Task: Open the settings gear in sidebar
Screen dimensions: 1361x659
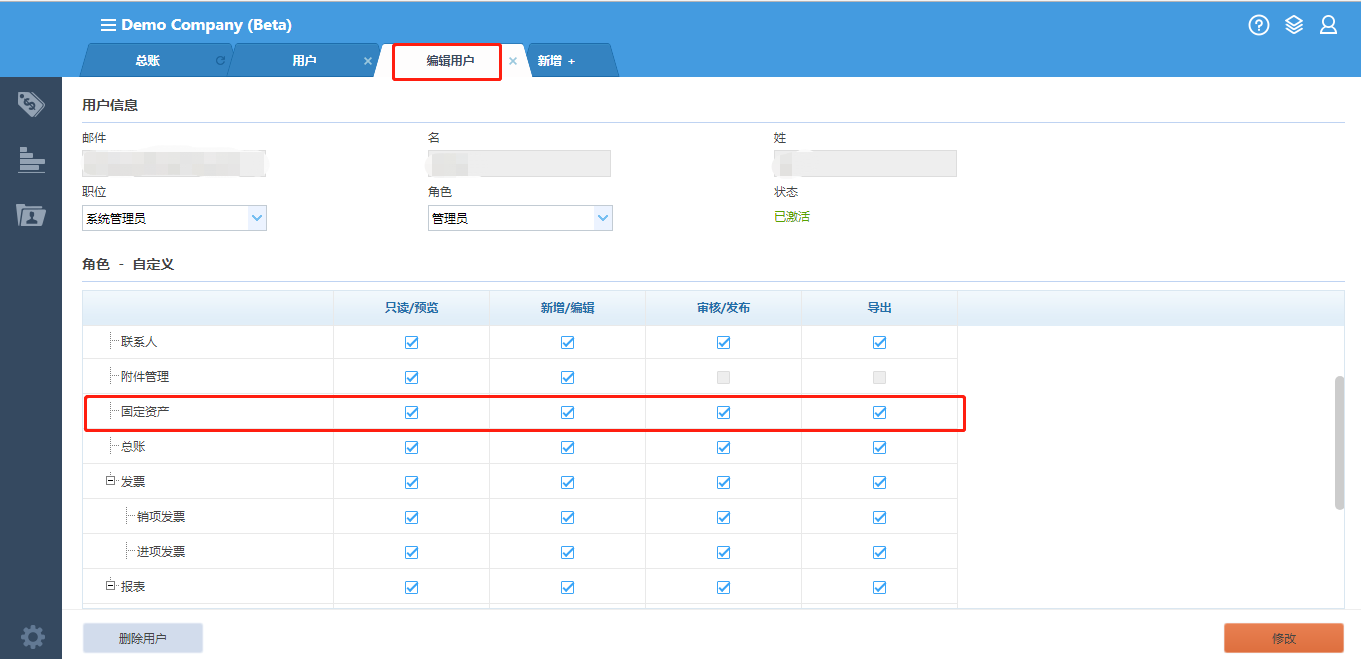Action: pyautogui.click(x=32, y=636)
